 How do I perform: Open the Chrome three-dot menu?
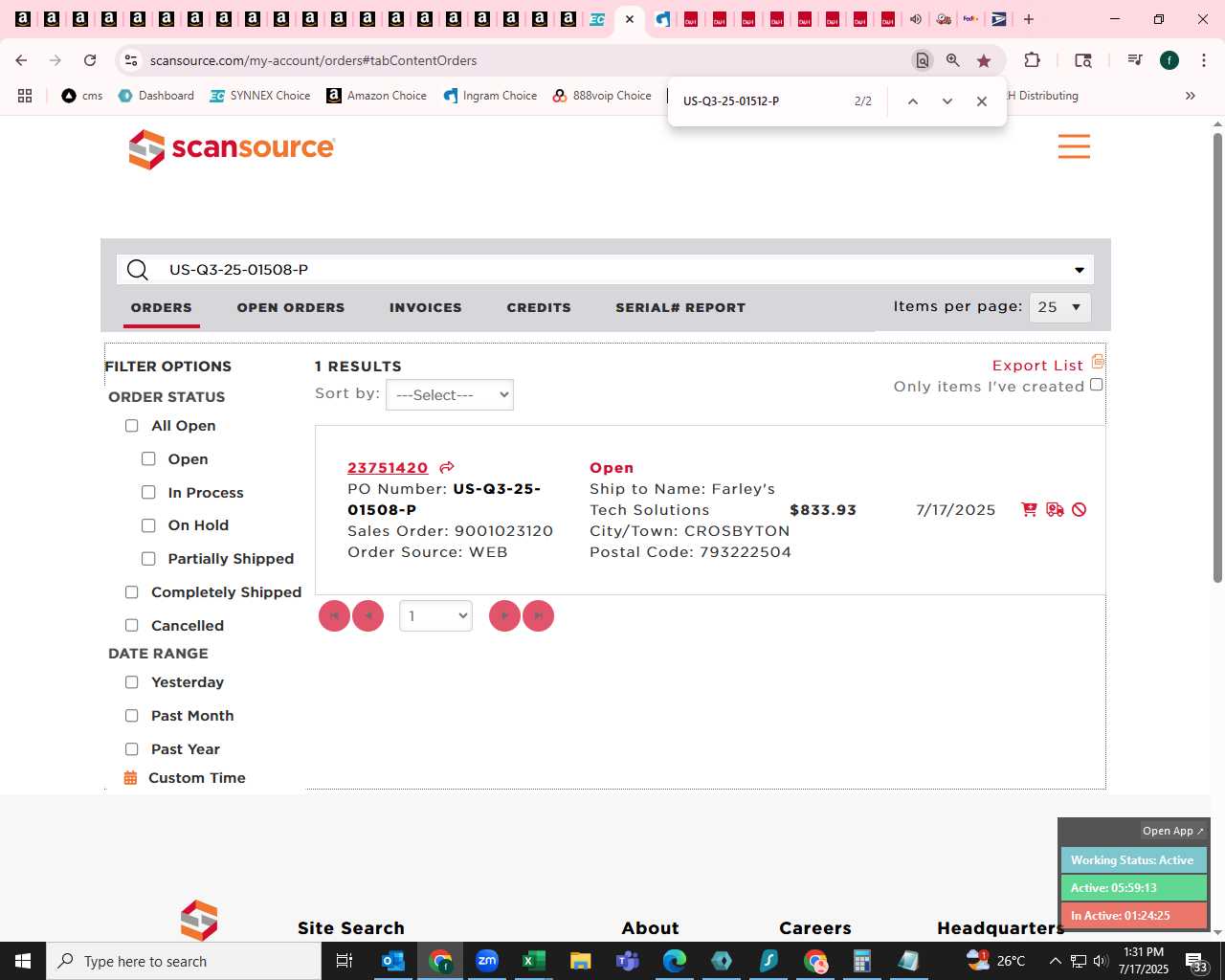point(1203,60)
